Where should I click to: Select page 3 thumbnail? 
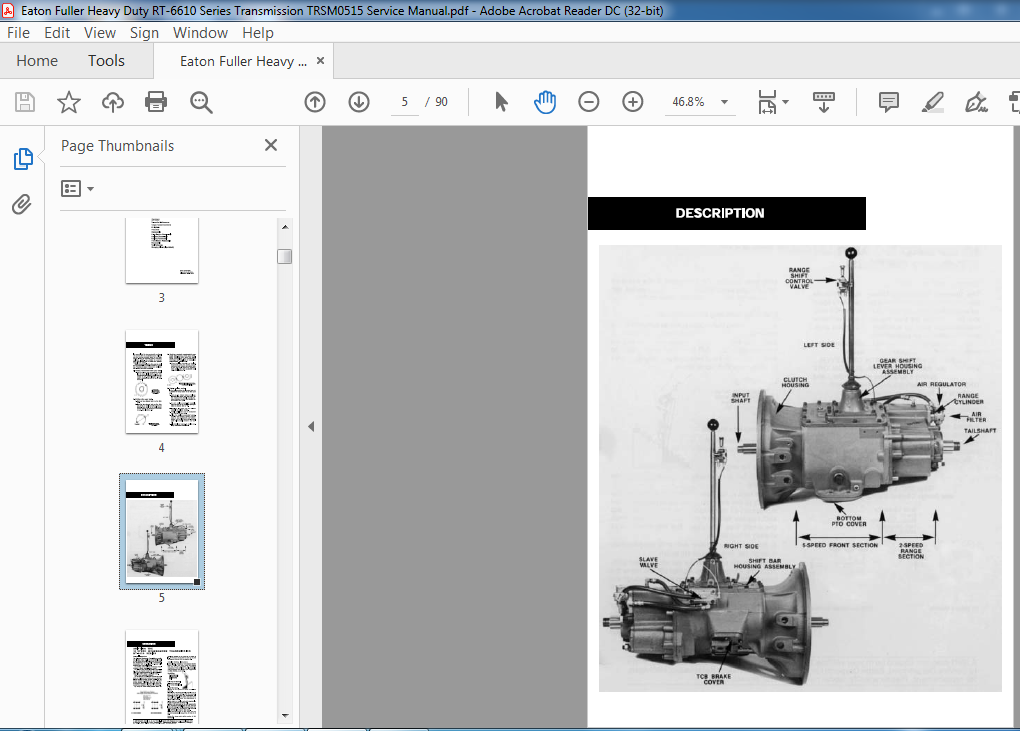162,250
